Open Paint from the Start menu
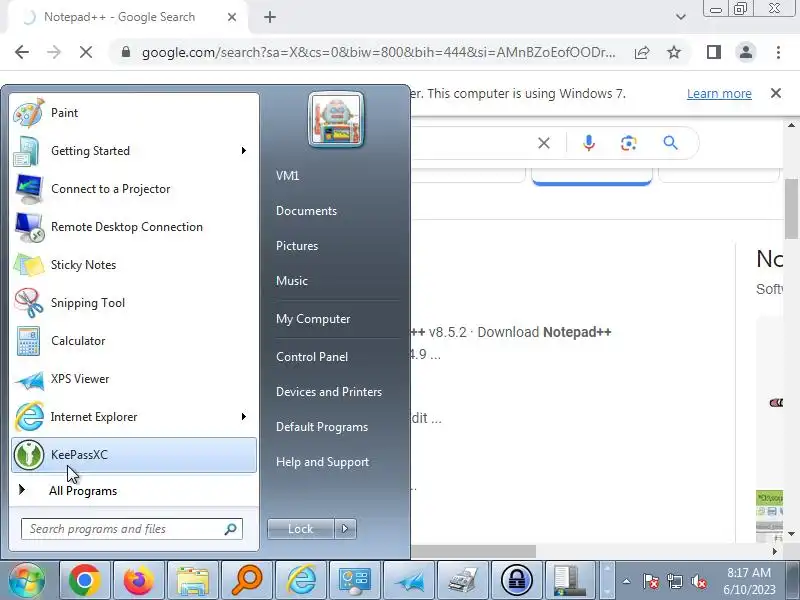 click(134, 113)
